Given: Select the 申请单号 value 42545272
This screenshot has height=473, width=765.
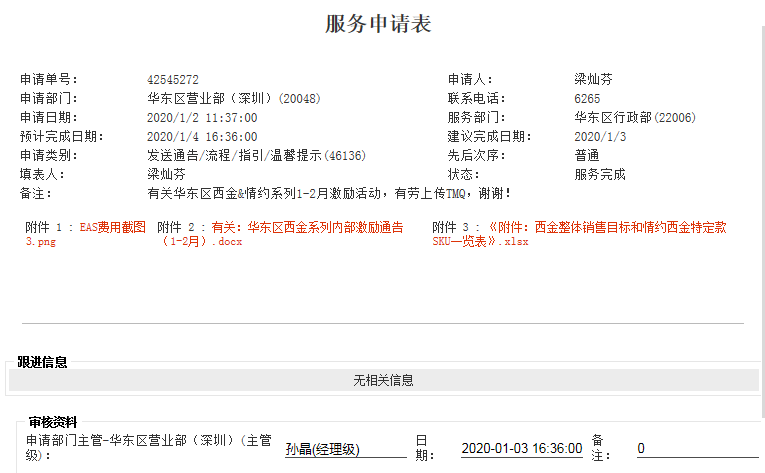Looking at the screenshot, I should (172, 79).
